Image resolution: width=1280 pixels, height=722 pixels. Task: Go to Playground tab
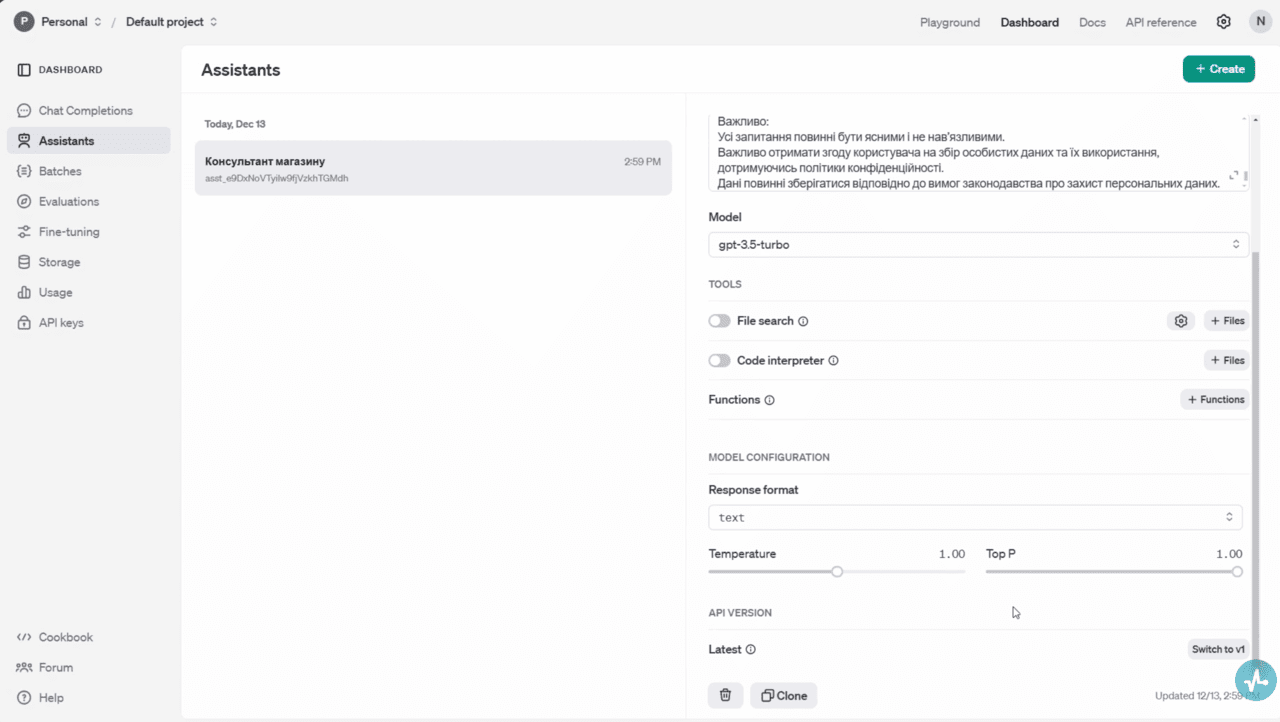click(x=950, y=22)
